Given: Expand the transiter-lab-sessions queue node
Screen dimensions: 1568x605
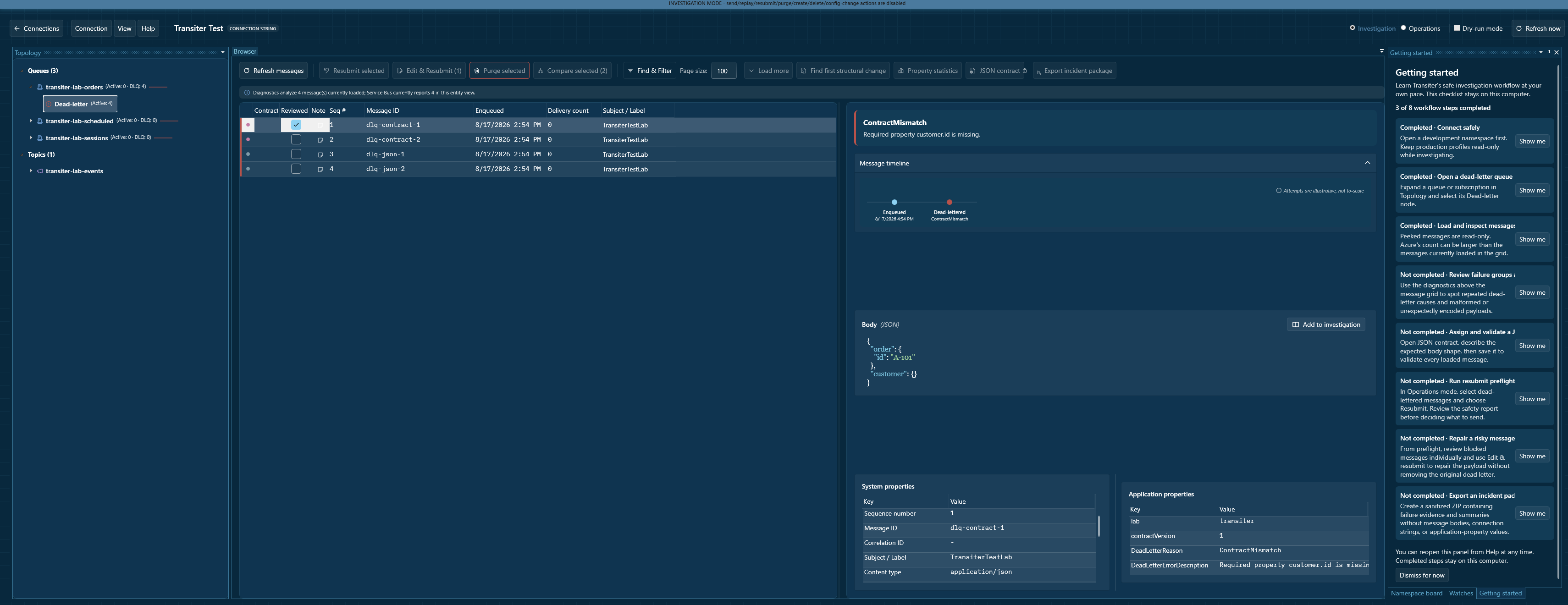Looking at the screenshot, I should (x=30, y=138).
